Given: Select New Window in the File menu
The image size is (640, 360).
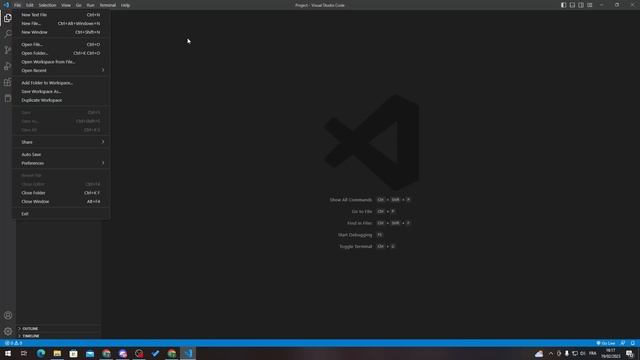Looking at the screenshot, I should (x=61, y=32).
